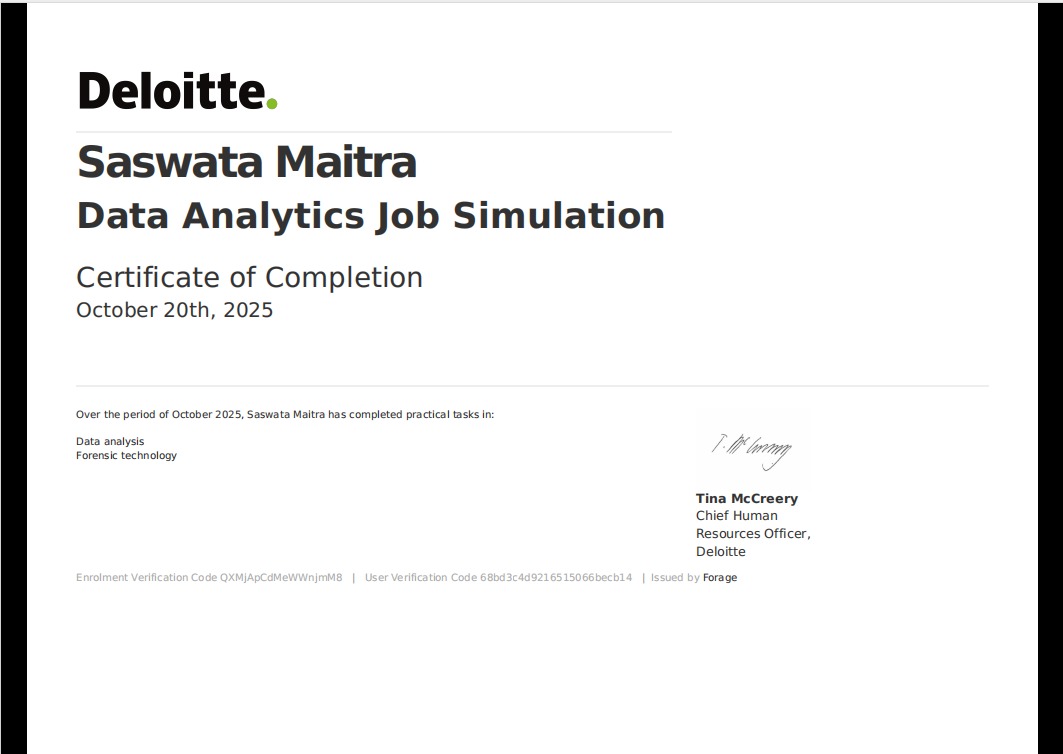
Task: Select the Deloitte label beneath the officer title
Action: pos(720,551)
